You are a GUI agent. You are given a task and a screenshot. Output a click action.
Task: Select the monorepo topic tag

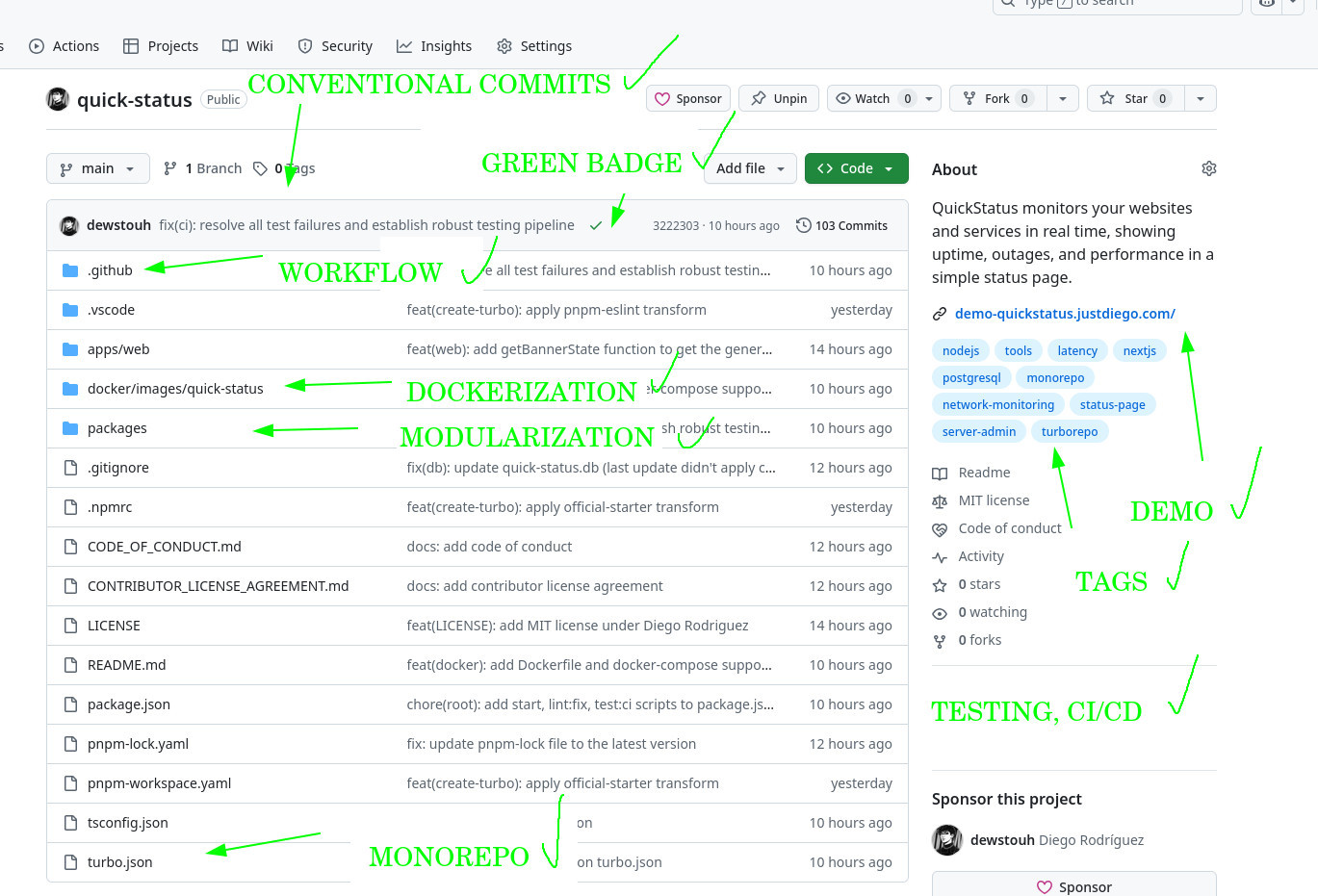(1055, 378)
